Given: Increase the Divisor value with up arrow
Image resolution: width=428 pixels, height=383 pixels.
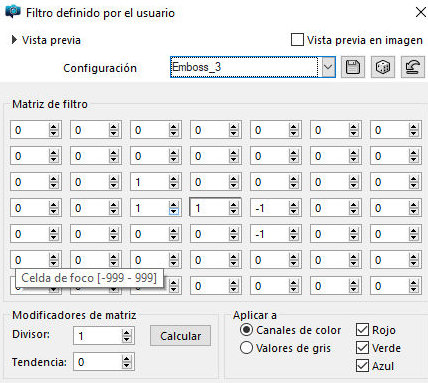Looking at the screenshot, I should [126, 333].
